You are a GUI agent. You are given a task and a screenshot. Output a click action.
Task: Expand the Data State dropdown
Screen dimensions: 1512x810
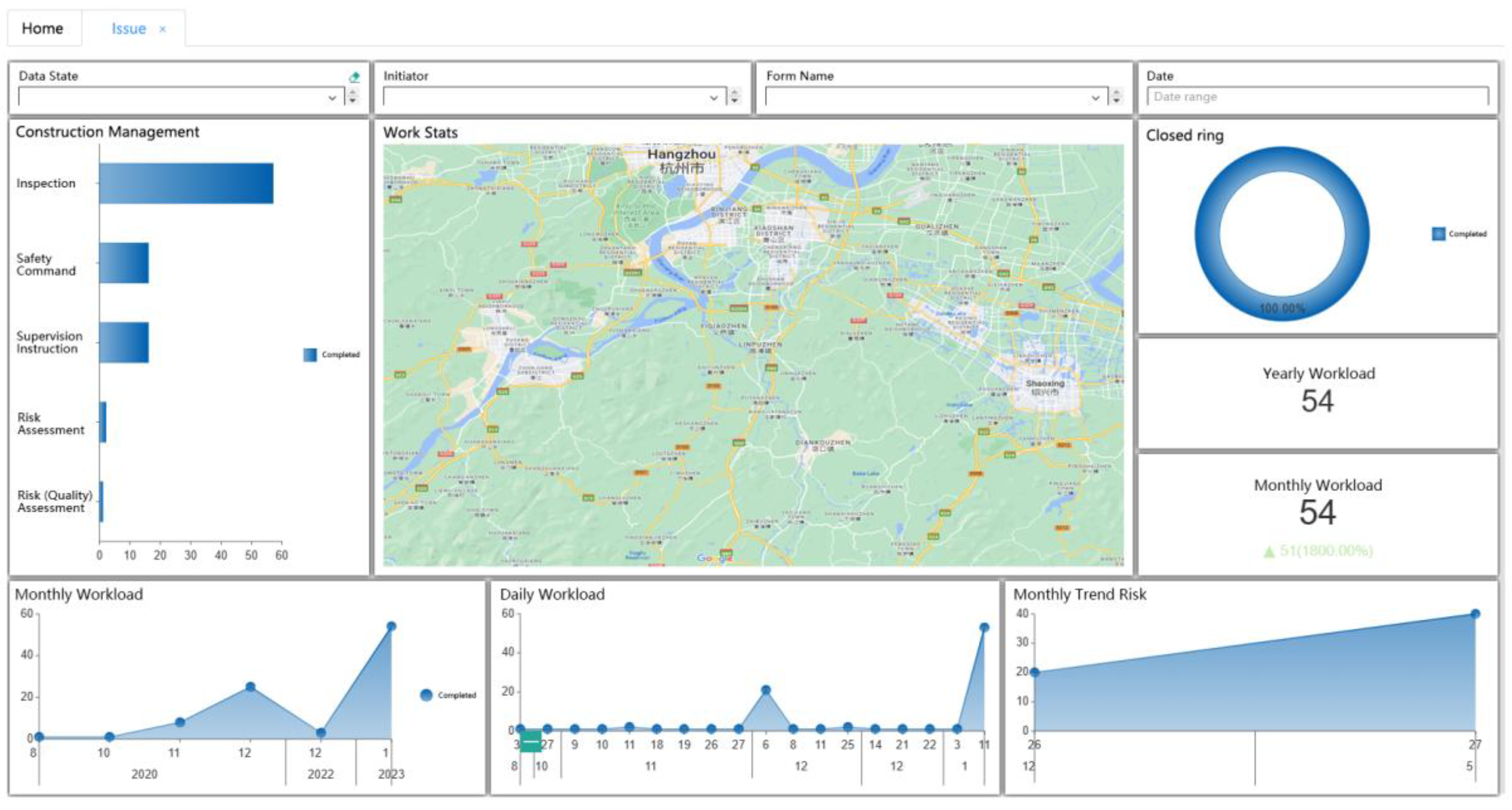pos(332,98)
